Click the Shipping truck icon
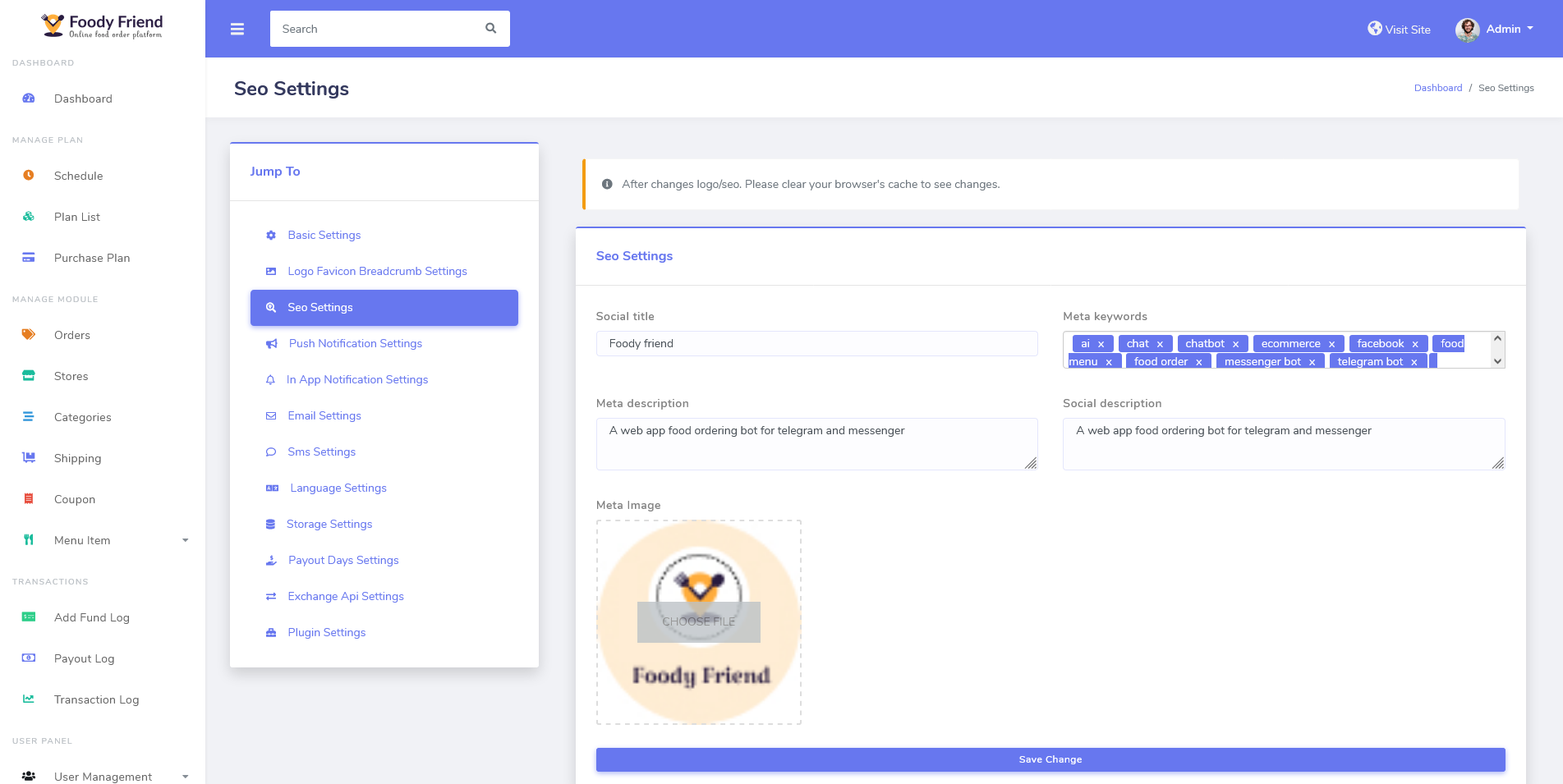The height and width of the screenshot is (784, 1563). coord(29,458)
